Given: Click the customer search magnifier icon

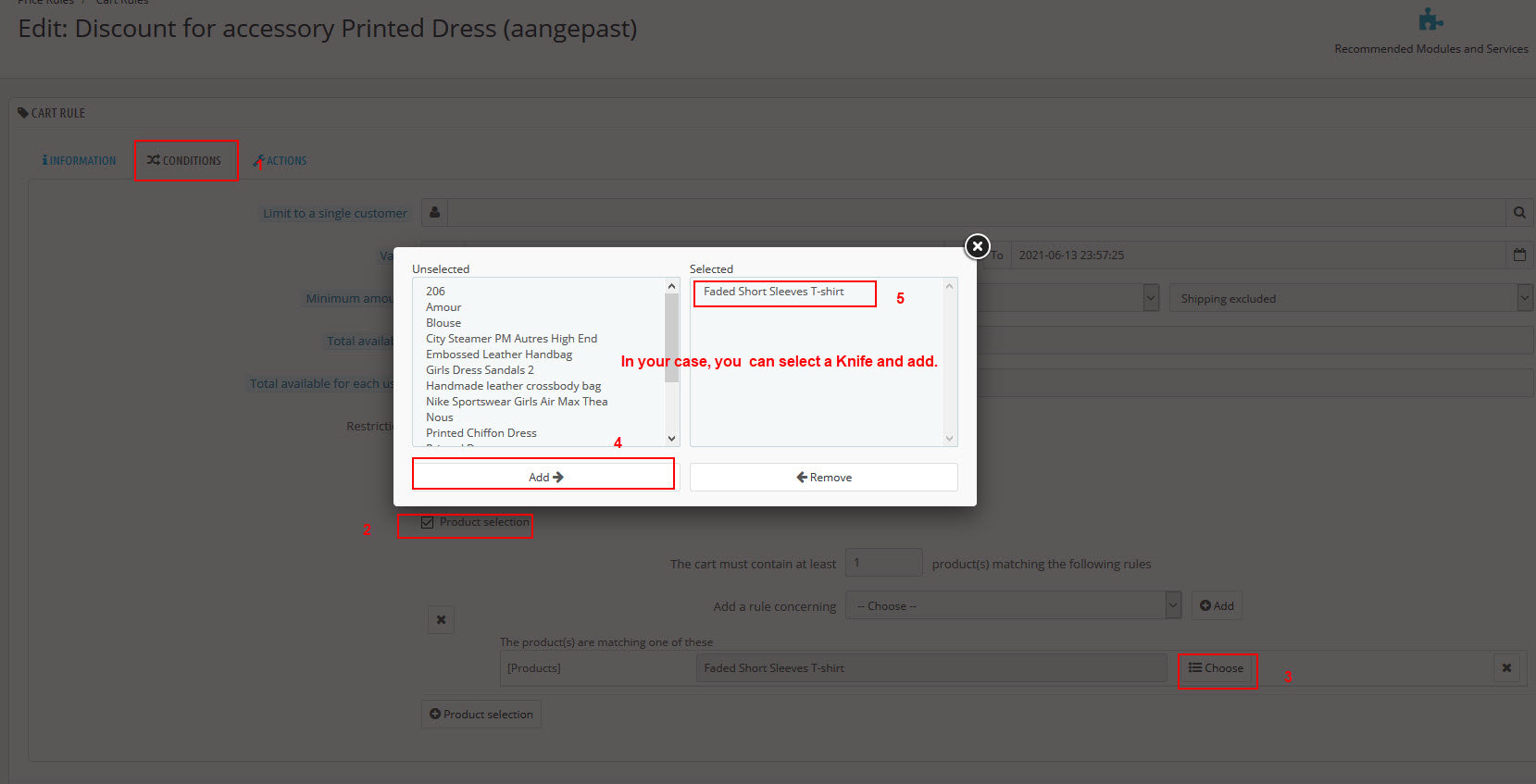Looking at the screenshot, I should click(1519, 213).
